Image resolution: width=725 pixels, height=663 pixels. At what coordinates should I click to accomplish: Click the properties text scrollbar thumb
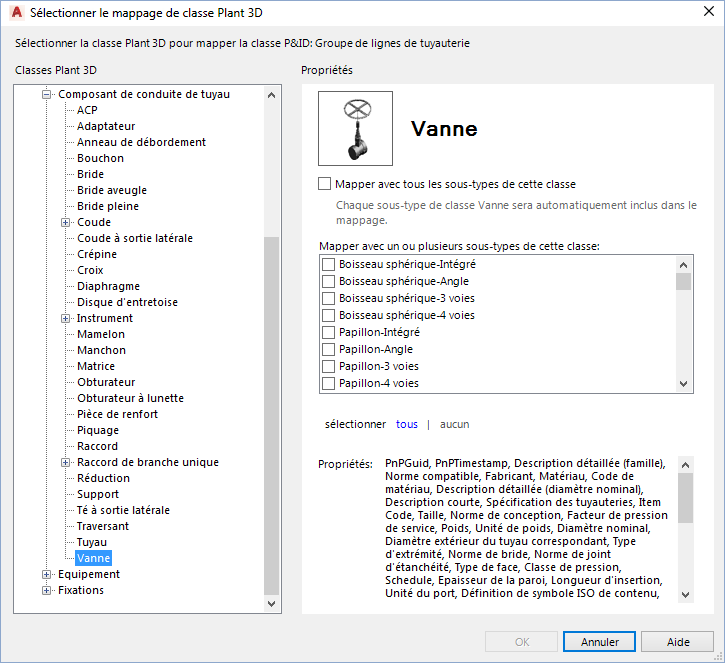pyautogui.click(x=686, y=497)
